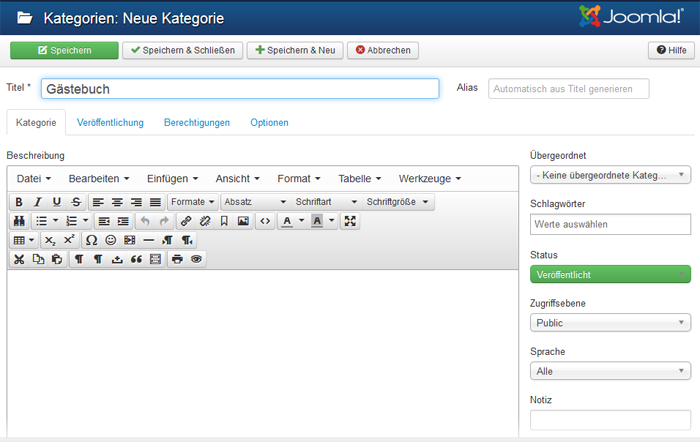This screenshot has width=700, height=442.
Task: Open the Schriftart font dropdown
Action: [x=325, y=202]
